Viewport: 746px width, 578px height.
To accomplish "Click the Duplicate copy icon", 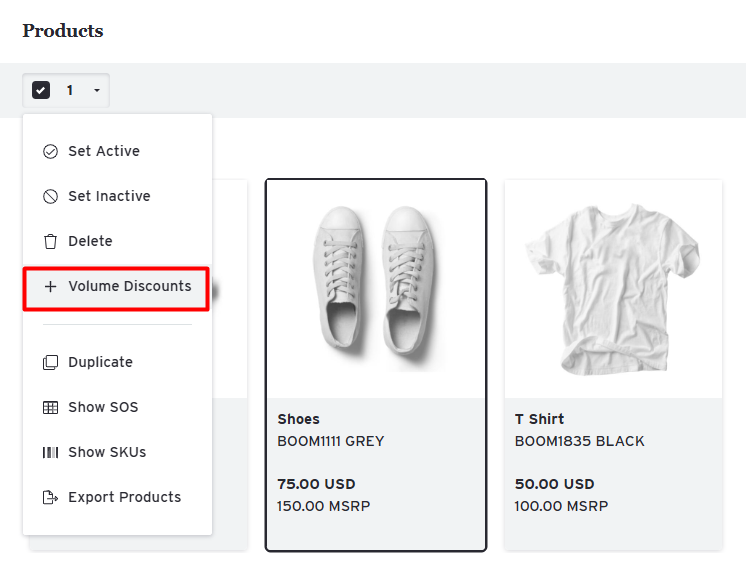I will click(50, 363).
